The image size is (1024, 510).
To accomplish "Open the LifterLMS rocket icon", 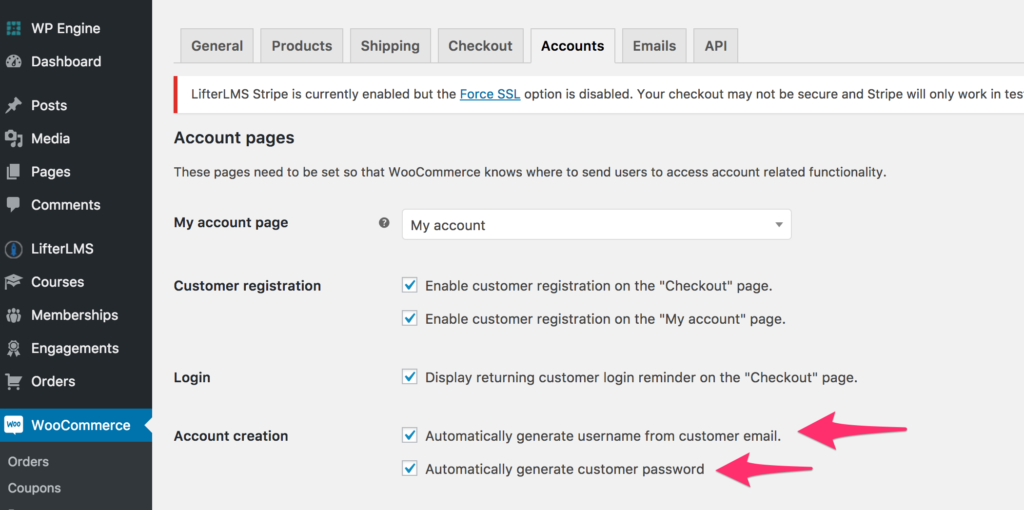I will (13, 249).
